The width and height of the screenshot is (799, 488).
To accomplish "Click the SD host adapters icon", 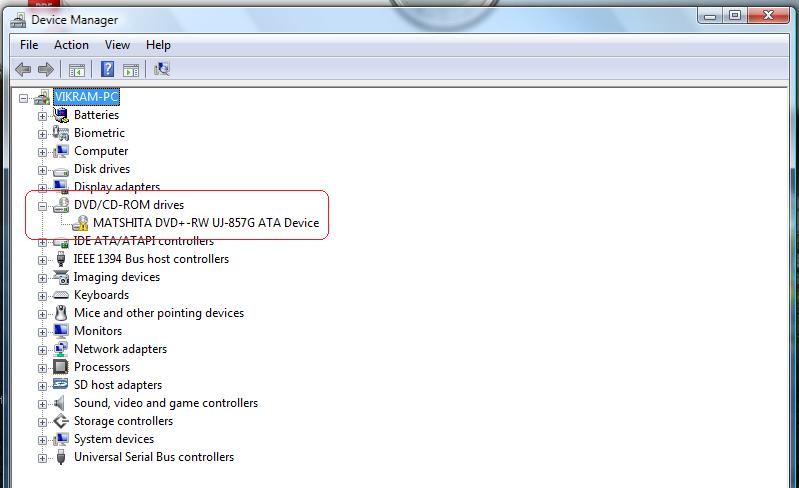I will [x=61, y=385].
